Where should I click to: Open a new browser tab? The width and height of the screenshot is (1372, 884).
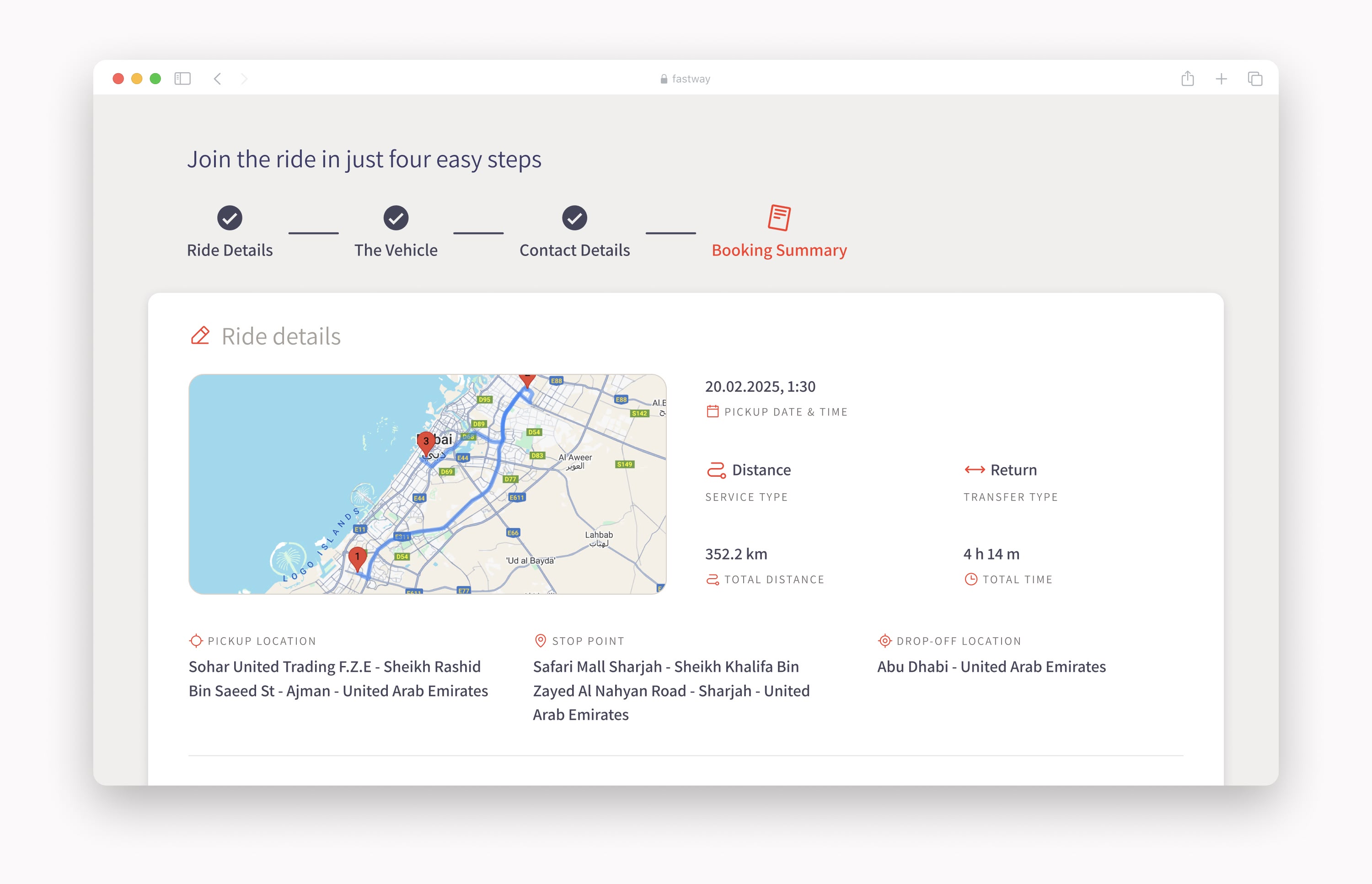(1221, 79)
